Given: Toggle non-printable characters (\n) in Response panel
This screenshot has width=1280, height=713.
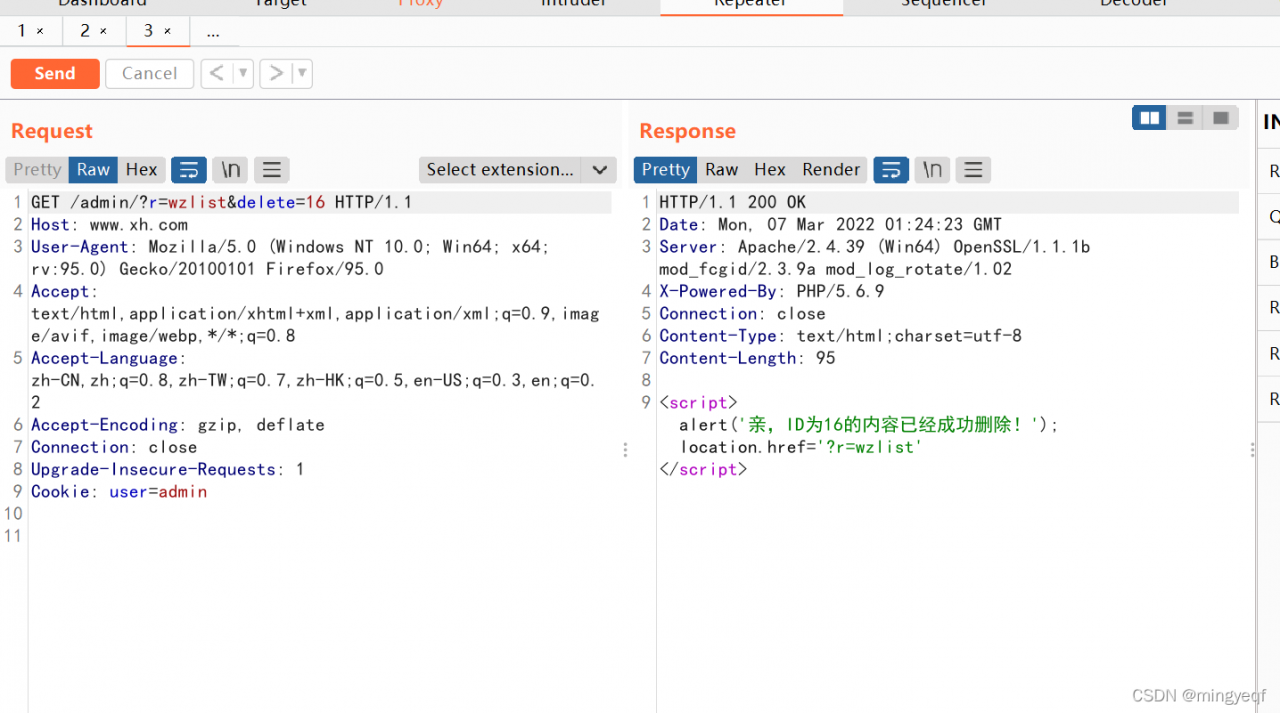Looking at the screenshot, I should (933, 170).
